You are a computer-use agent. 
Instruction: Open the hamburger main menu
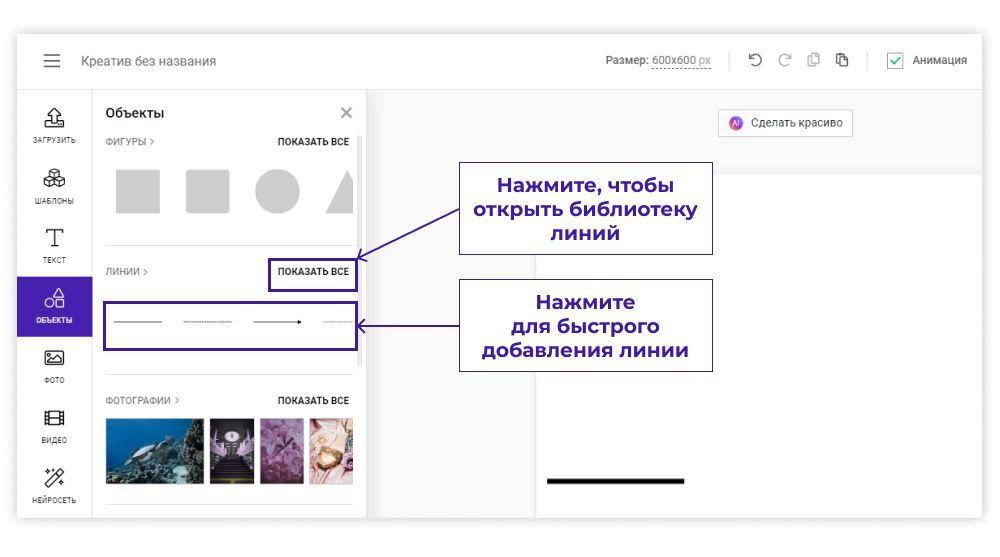click(52, 61)
